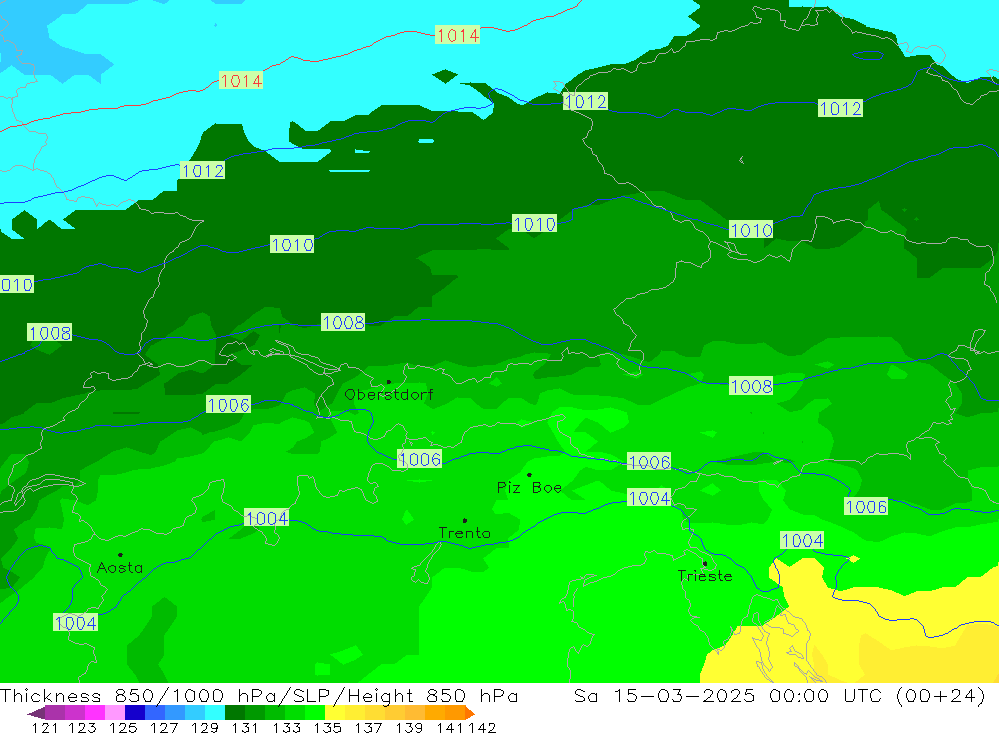Pick the cyan swatch in the color scale
Image resolution: width=1000 pixels, height=733 pixels.
click(x=215, y=713)
